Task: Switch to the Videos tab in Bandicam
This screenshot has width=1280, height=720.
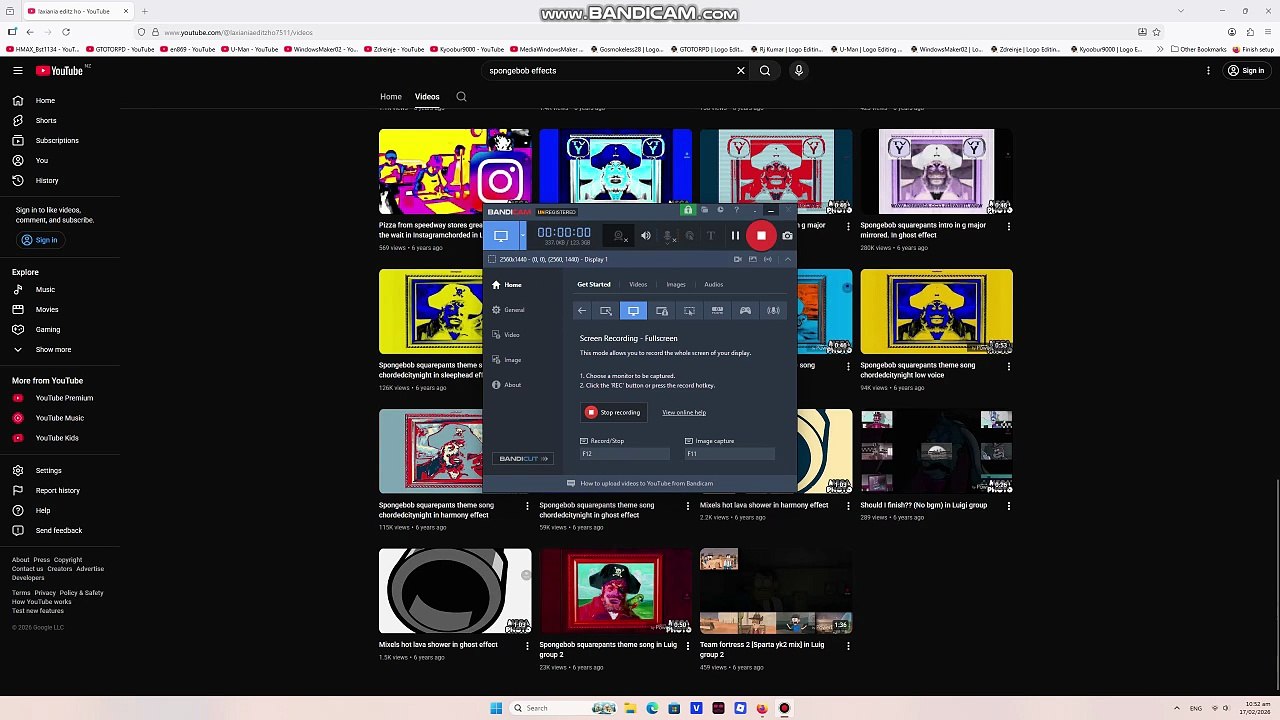Action: 638,285
